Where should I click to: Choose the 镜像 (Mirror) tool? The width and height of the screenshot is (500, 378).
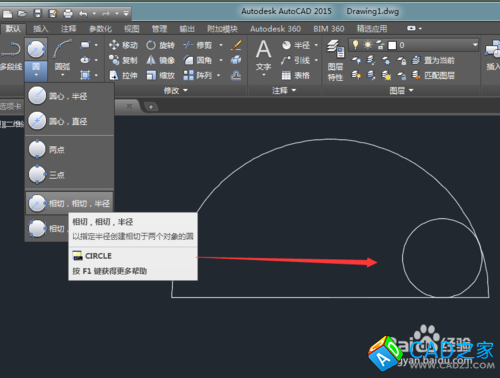click(x=160, y=60)
